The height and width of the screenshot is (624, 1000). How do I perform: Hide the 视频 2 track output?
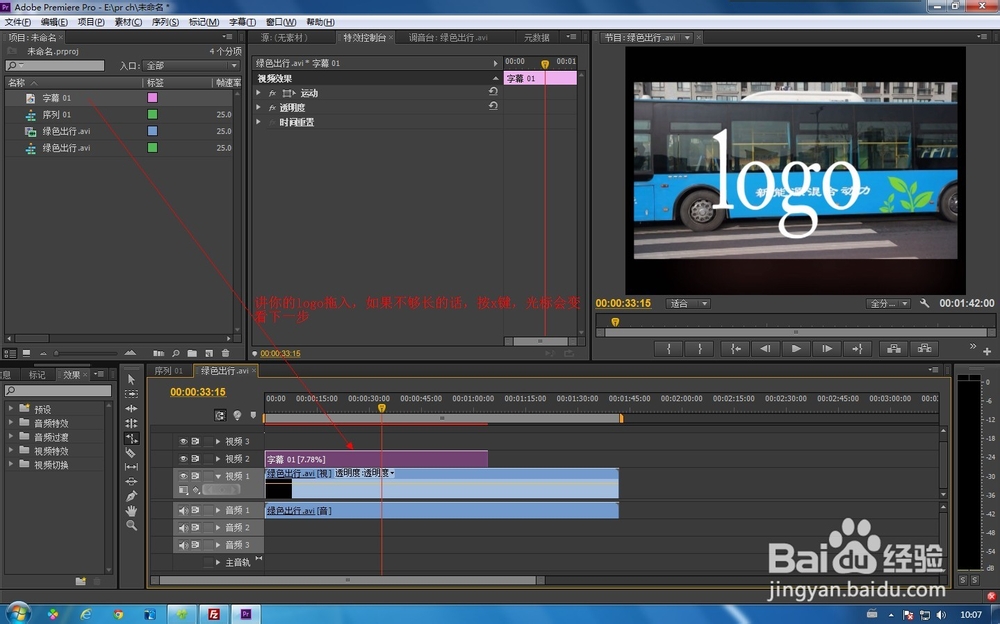[x=183, y=459]
